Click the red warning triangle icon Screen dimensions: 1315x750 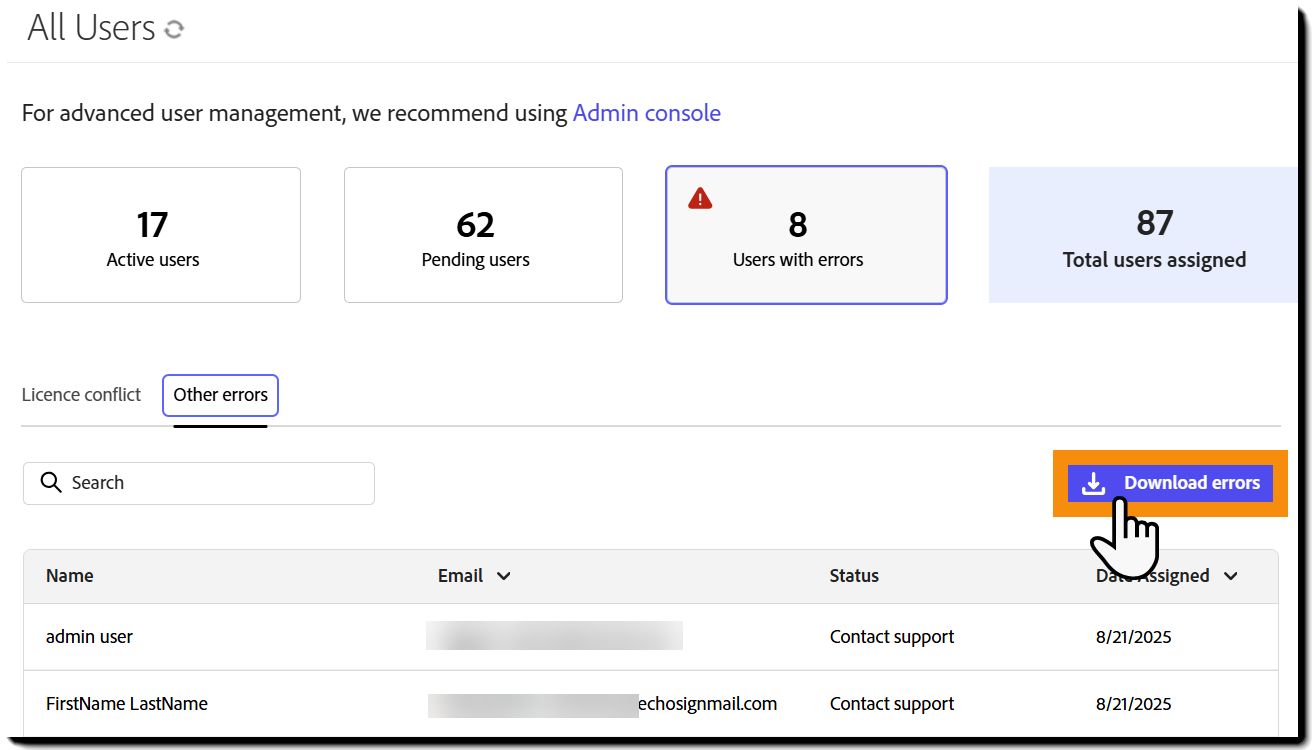pyautogui.click(x=700, y=199)
